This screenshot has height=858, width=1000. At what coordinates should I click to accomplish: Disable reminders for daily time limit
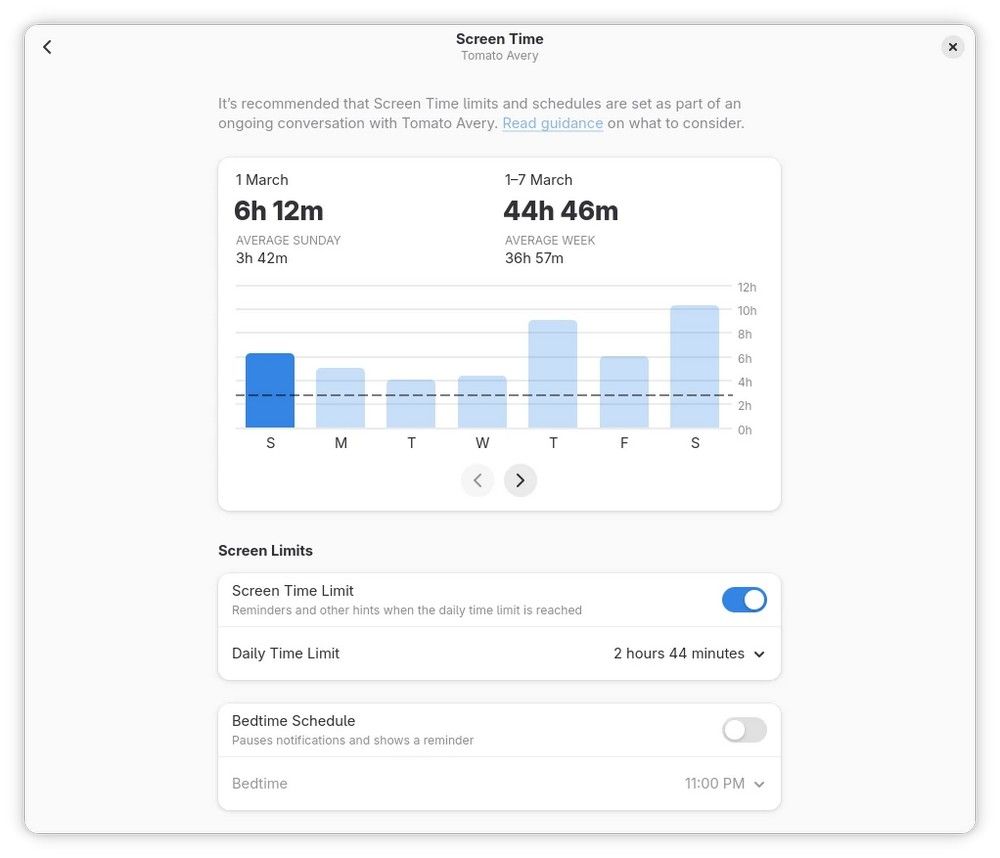pos(744,599)
